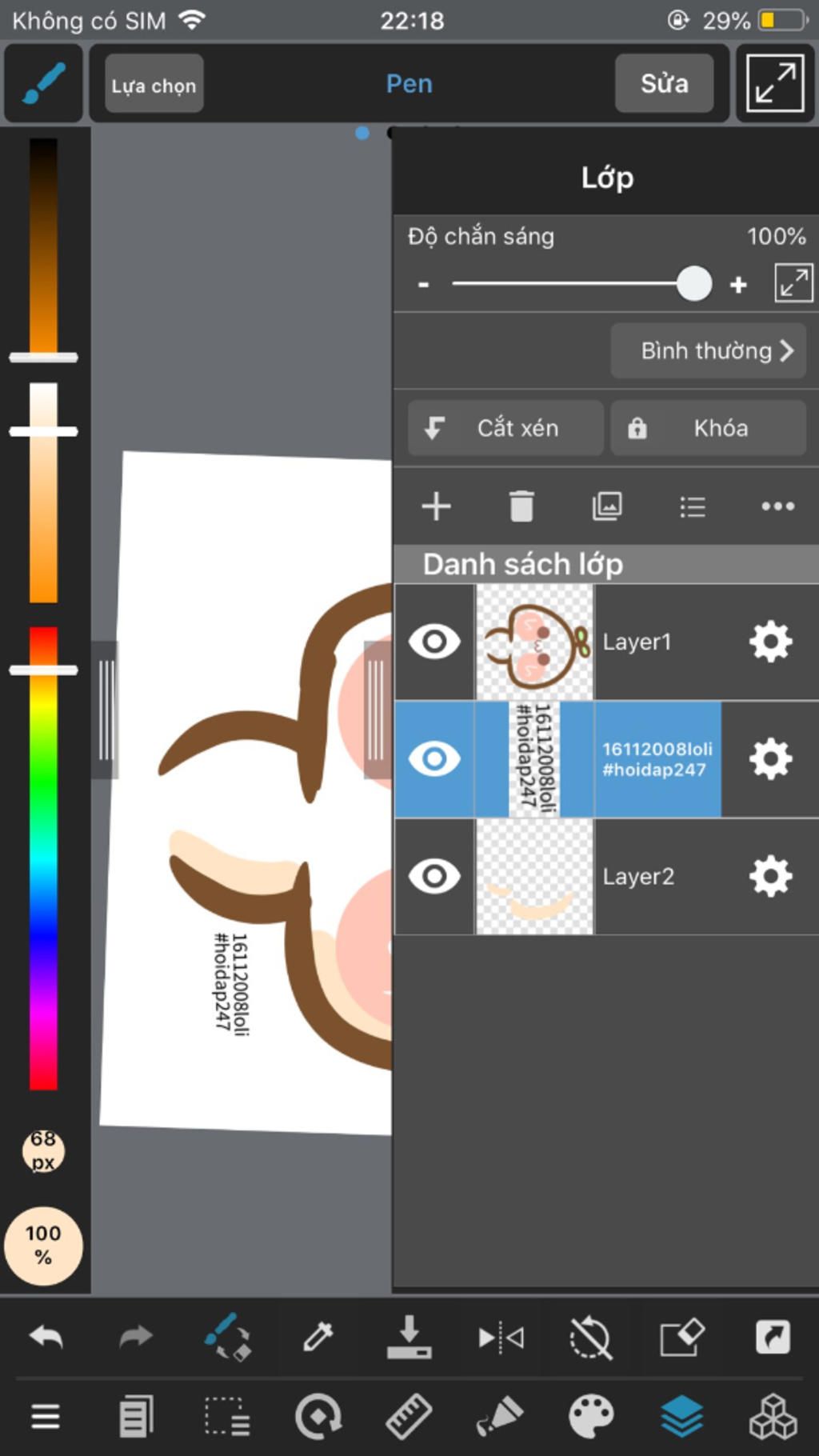Open the hamburger main menu
The image size is (819, 1456).
46,1417
